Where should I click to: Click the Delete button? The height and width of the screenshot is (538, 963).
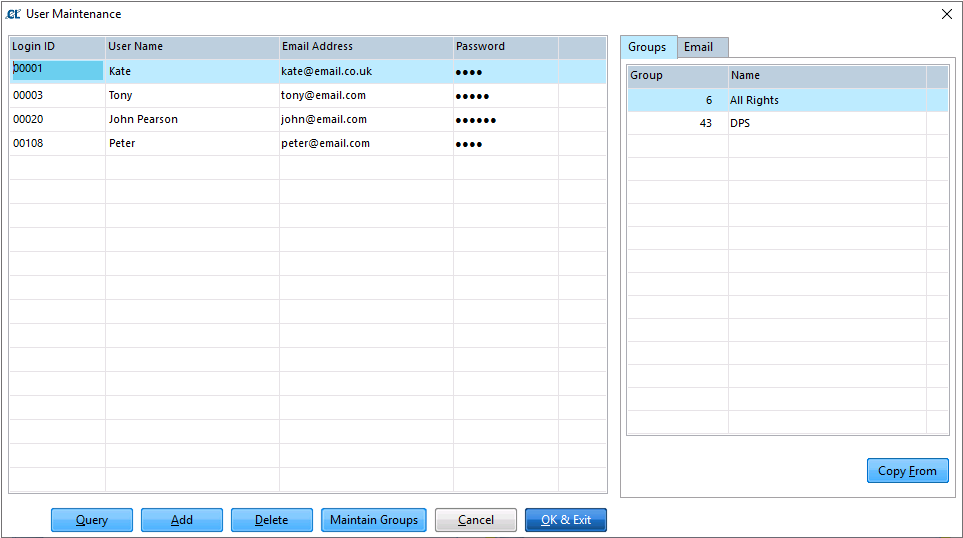[271, 520]
